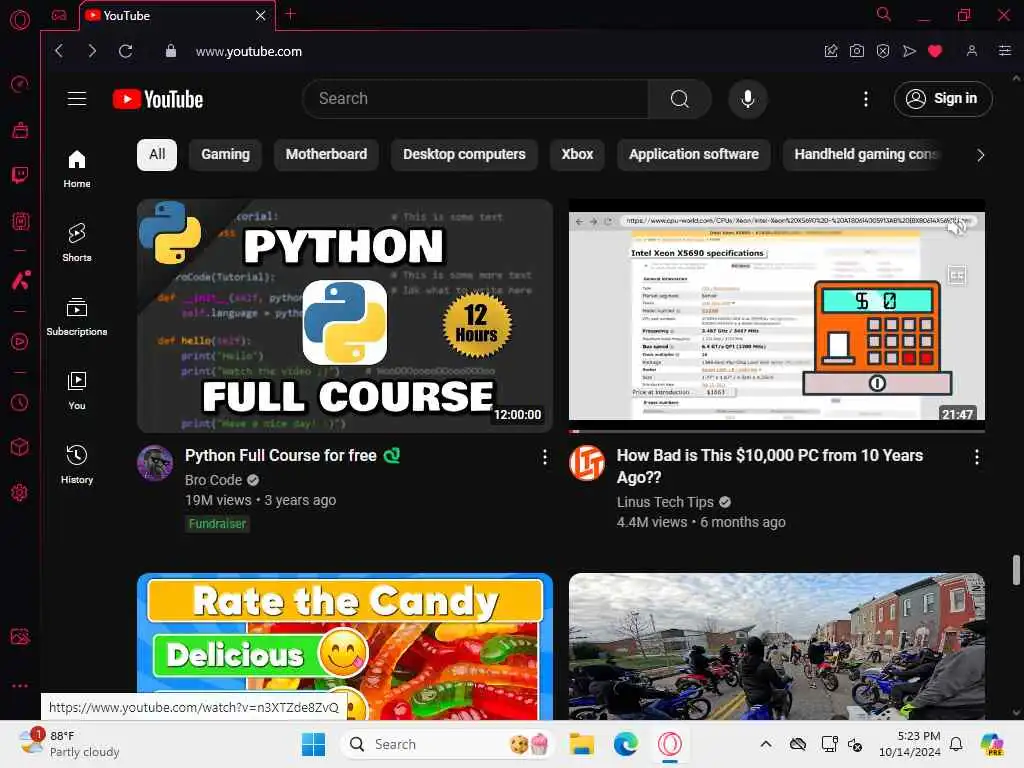Open the Player icon in Opera sidebar
This screenshot has height=768, width=1024.
pos(20,342)
